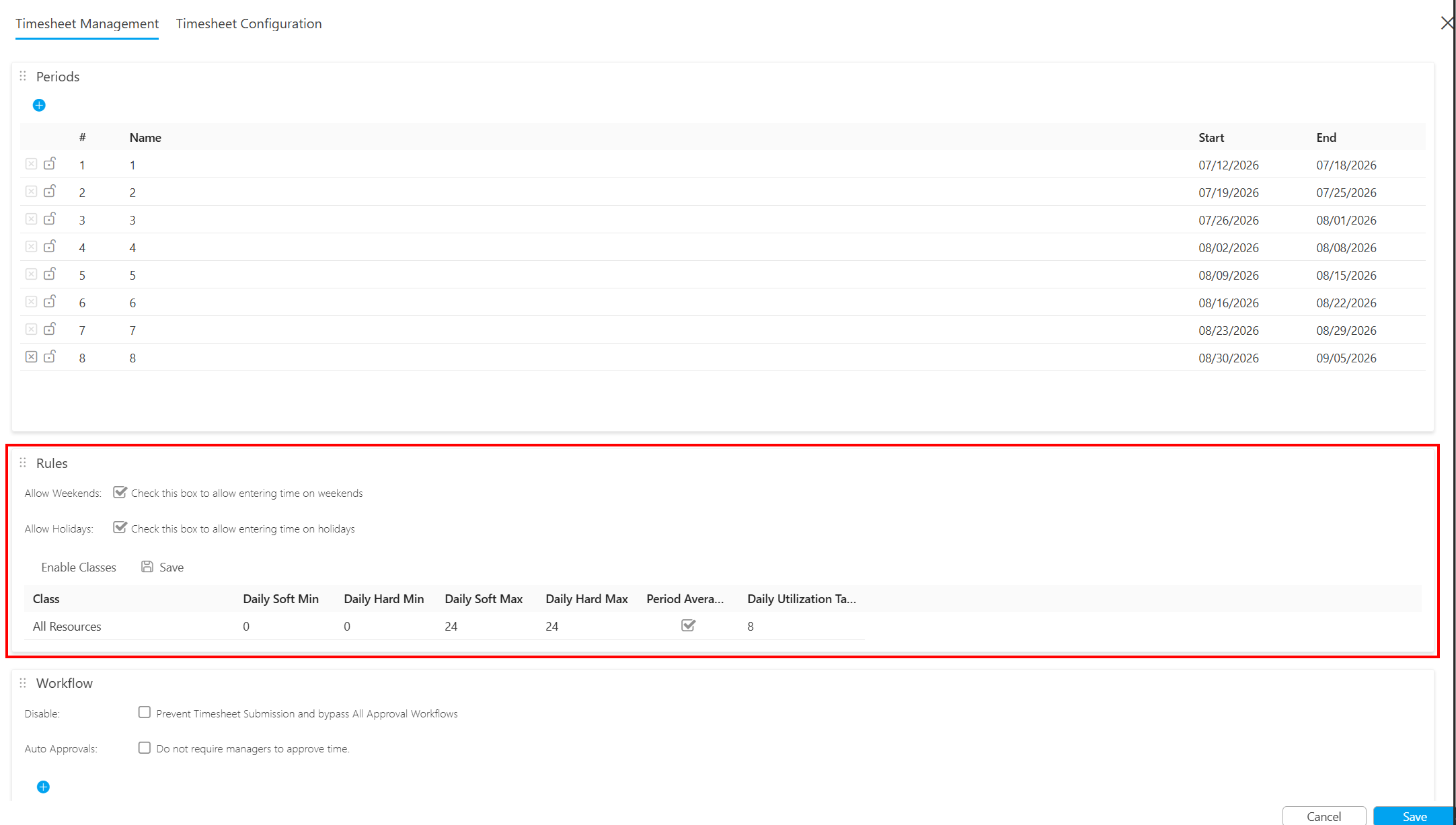Select the All Resources class row

click(x=67, y=626)
